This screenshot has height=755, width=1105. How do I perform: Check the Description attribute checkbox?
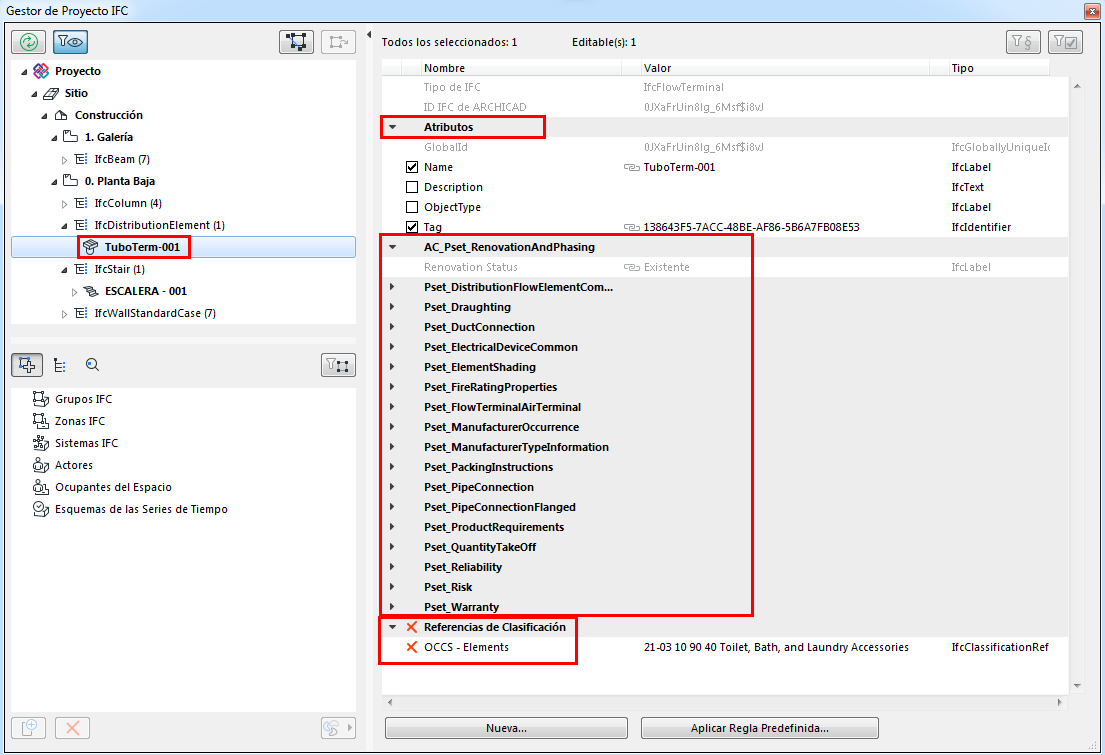click(x=412, y=187)
